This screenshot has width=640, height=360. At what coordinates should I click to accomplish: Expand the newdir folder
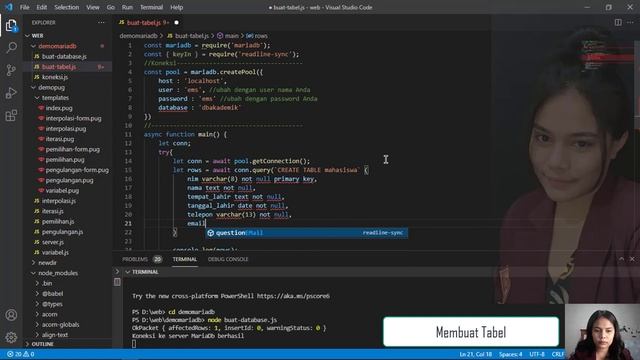(x=47, y=263)
